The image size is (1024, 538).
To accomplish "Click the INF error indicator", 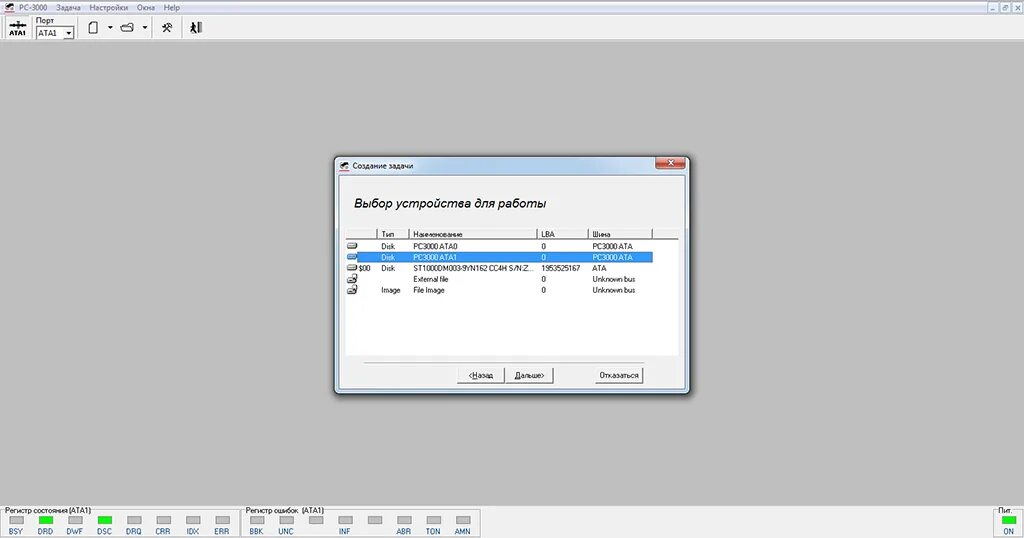I will (x=345, y=520).
